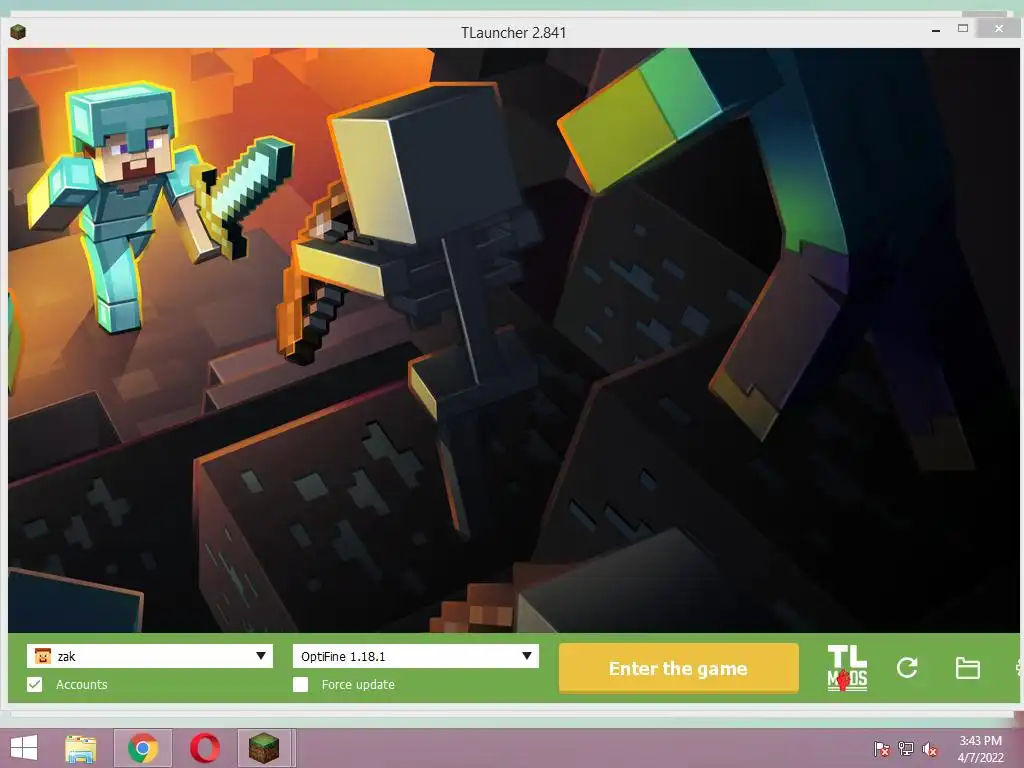Screen dimensions: 1024x768
Task: Click the Force update label text
Action: click(x=358, y=684)
